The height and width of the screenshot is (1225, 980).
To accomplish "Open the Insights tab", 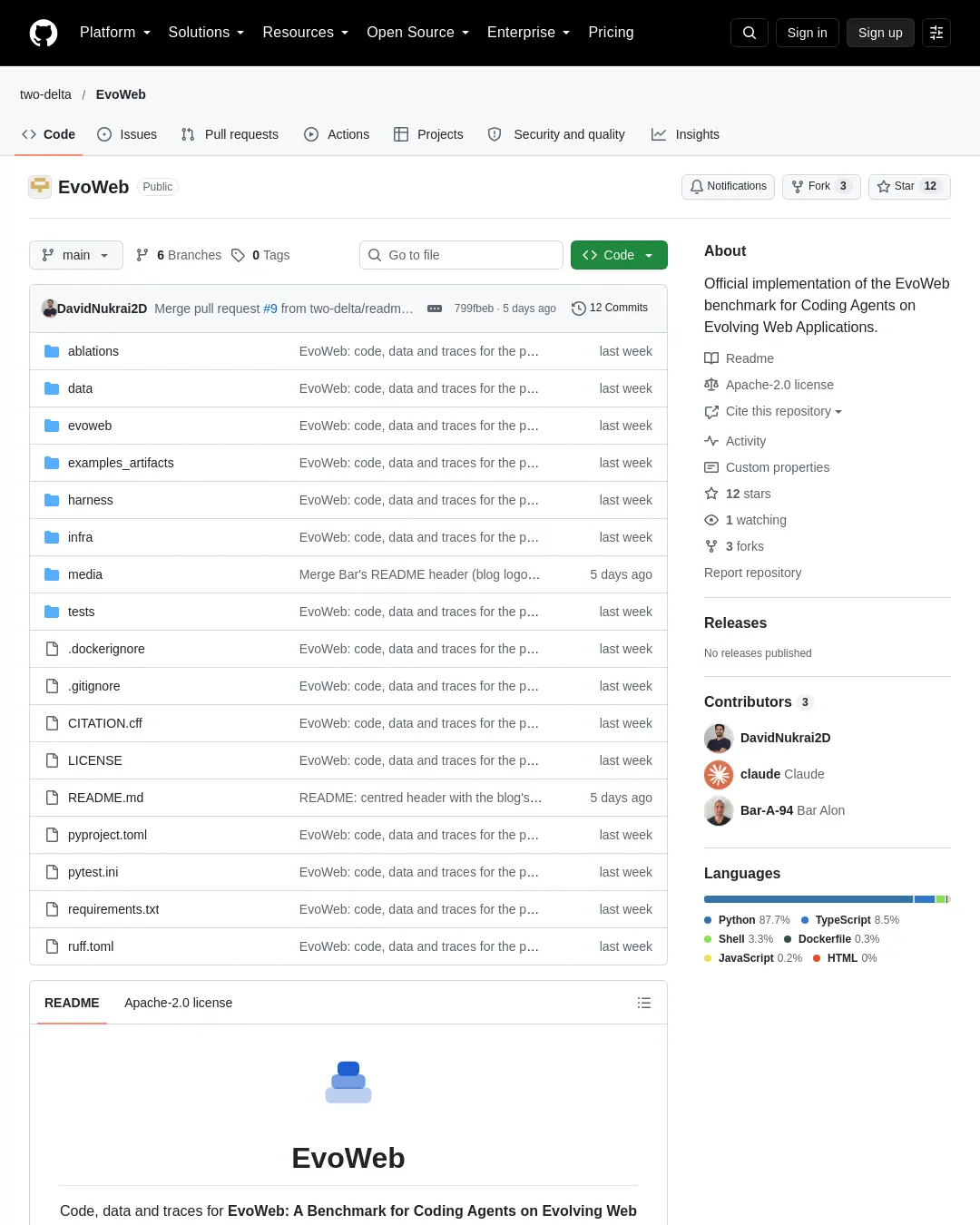I will pos(685,134).
